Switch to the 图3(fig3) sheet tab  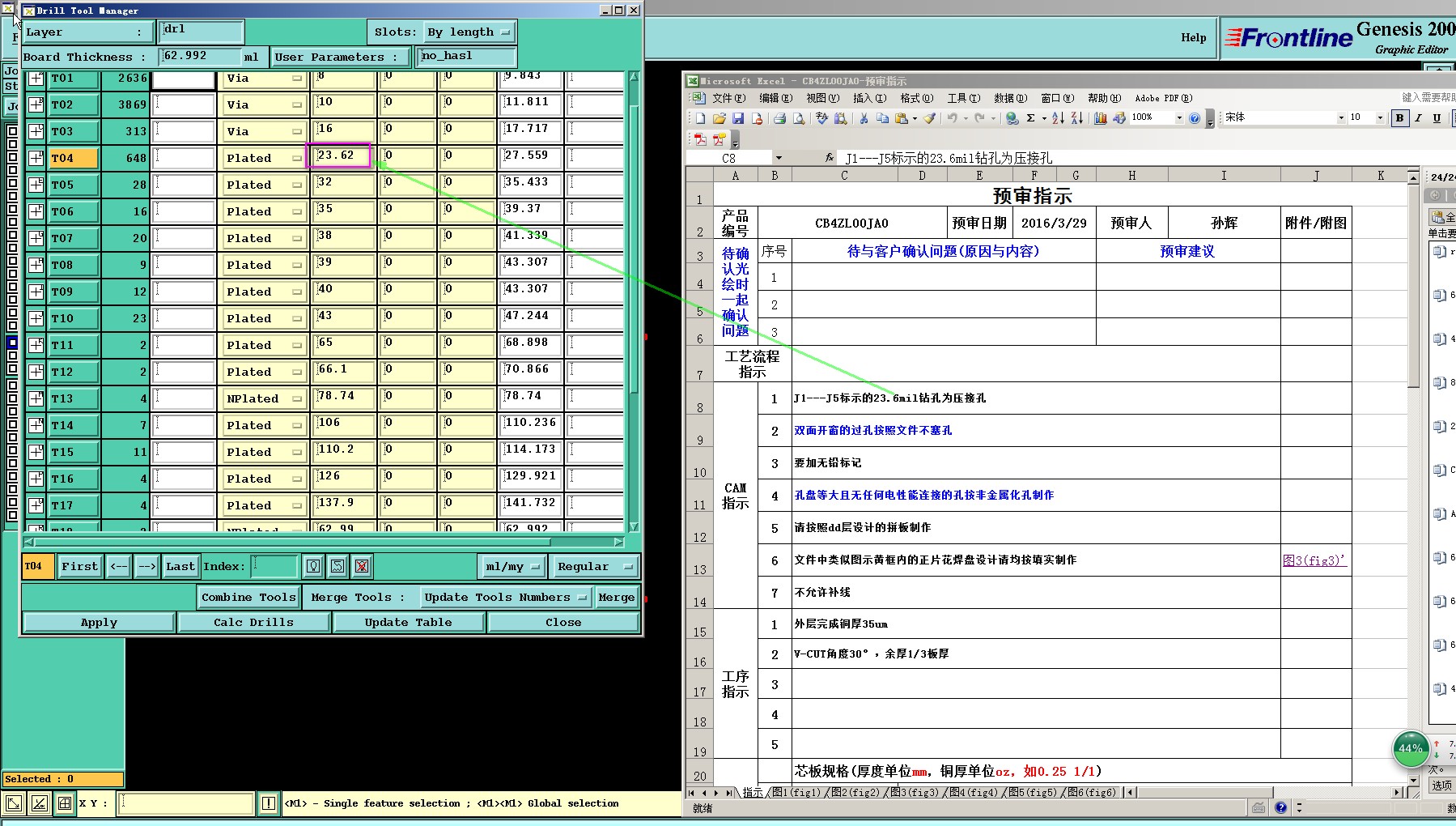[x=915, y=793]
